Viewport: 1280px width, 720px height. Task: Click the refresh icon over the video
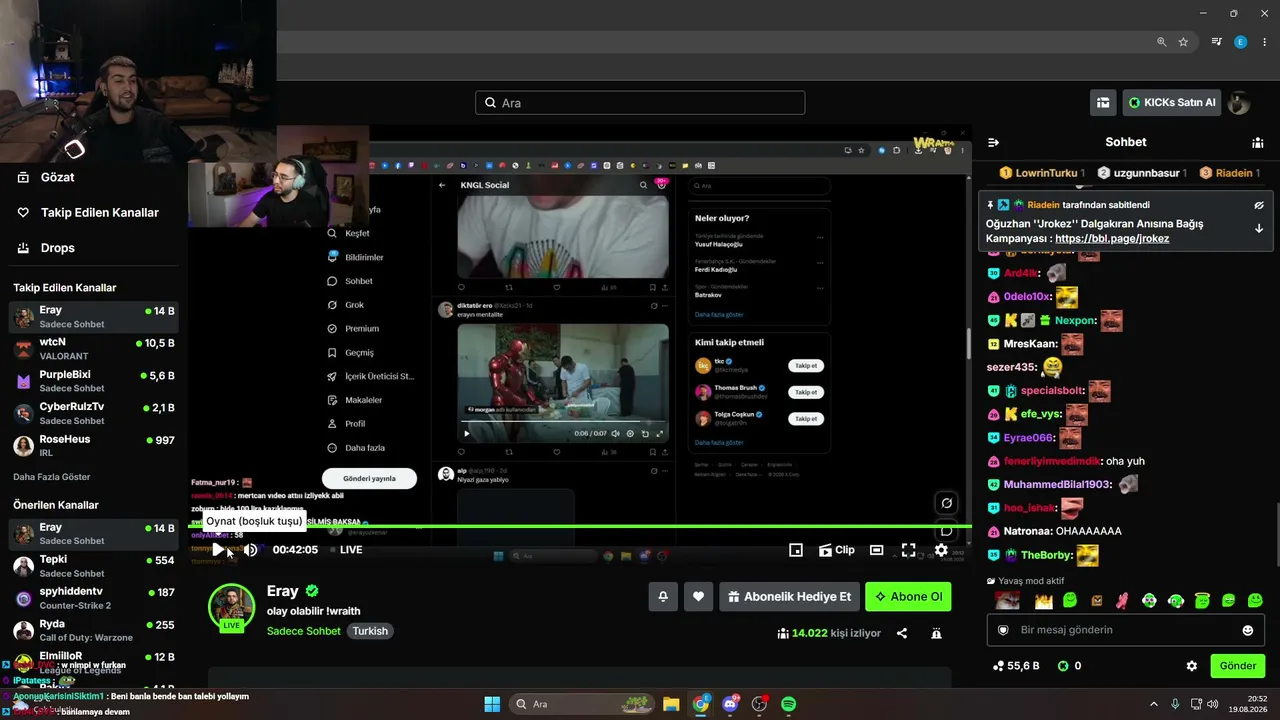pos(946,503)
